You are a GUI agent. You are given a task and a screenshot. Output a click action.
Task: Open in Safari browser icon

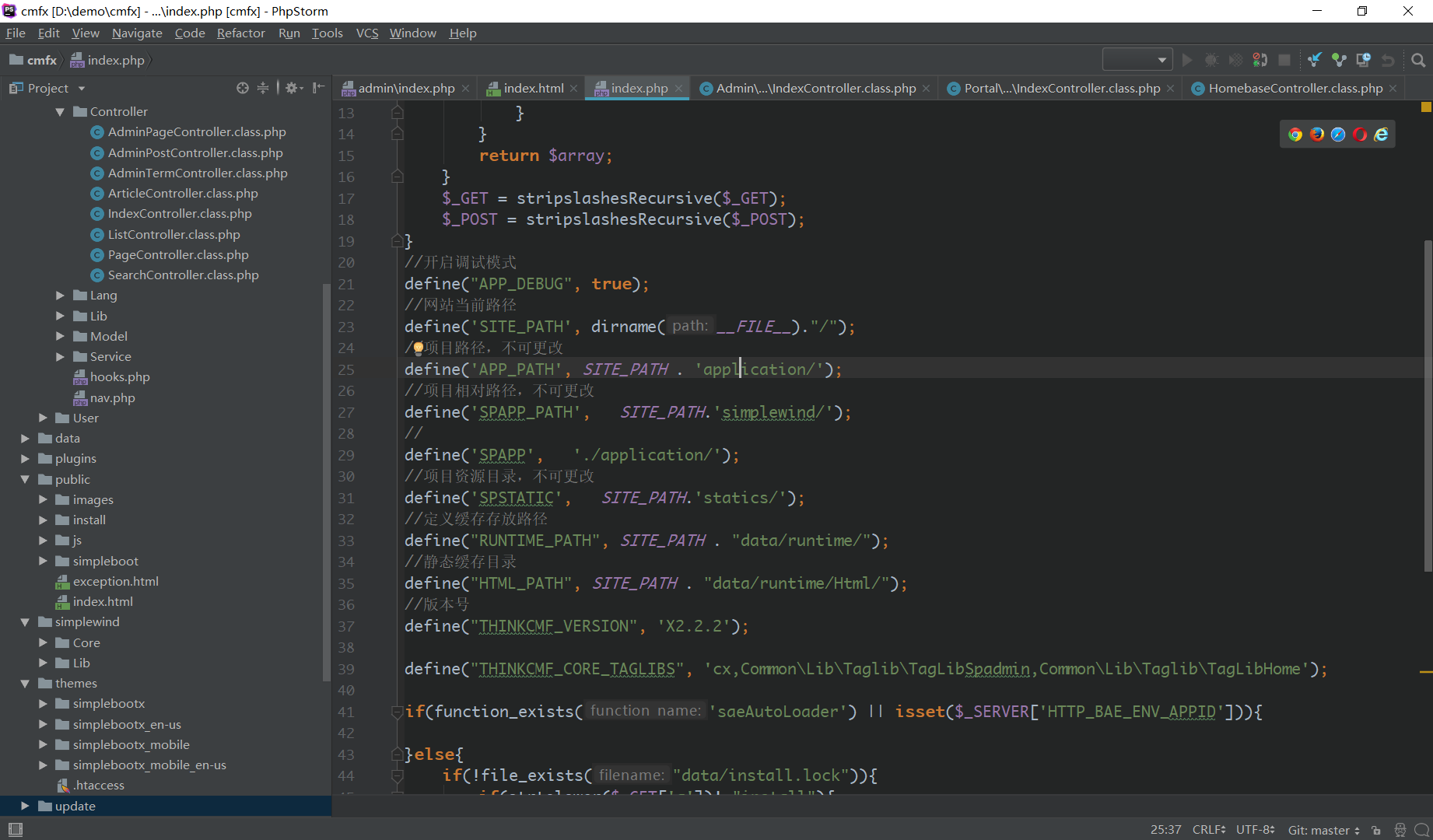1338,135
